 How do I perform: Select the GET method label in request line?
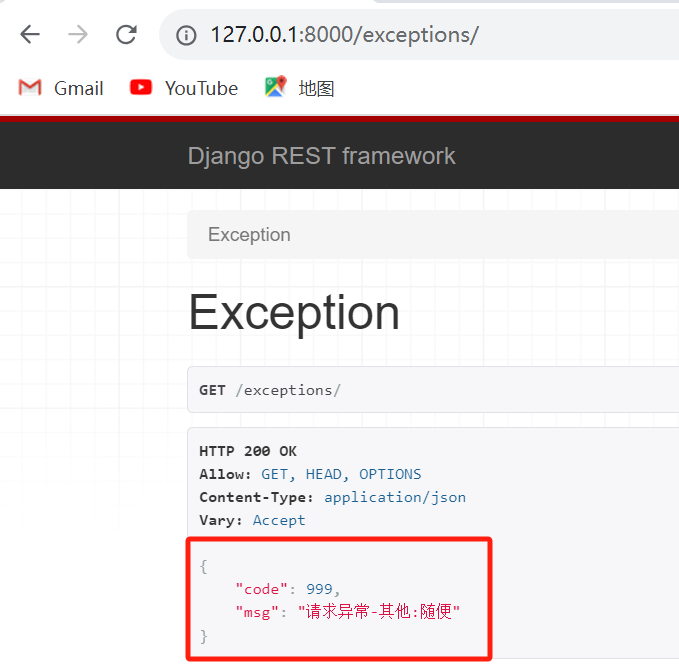click(212, 390)
